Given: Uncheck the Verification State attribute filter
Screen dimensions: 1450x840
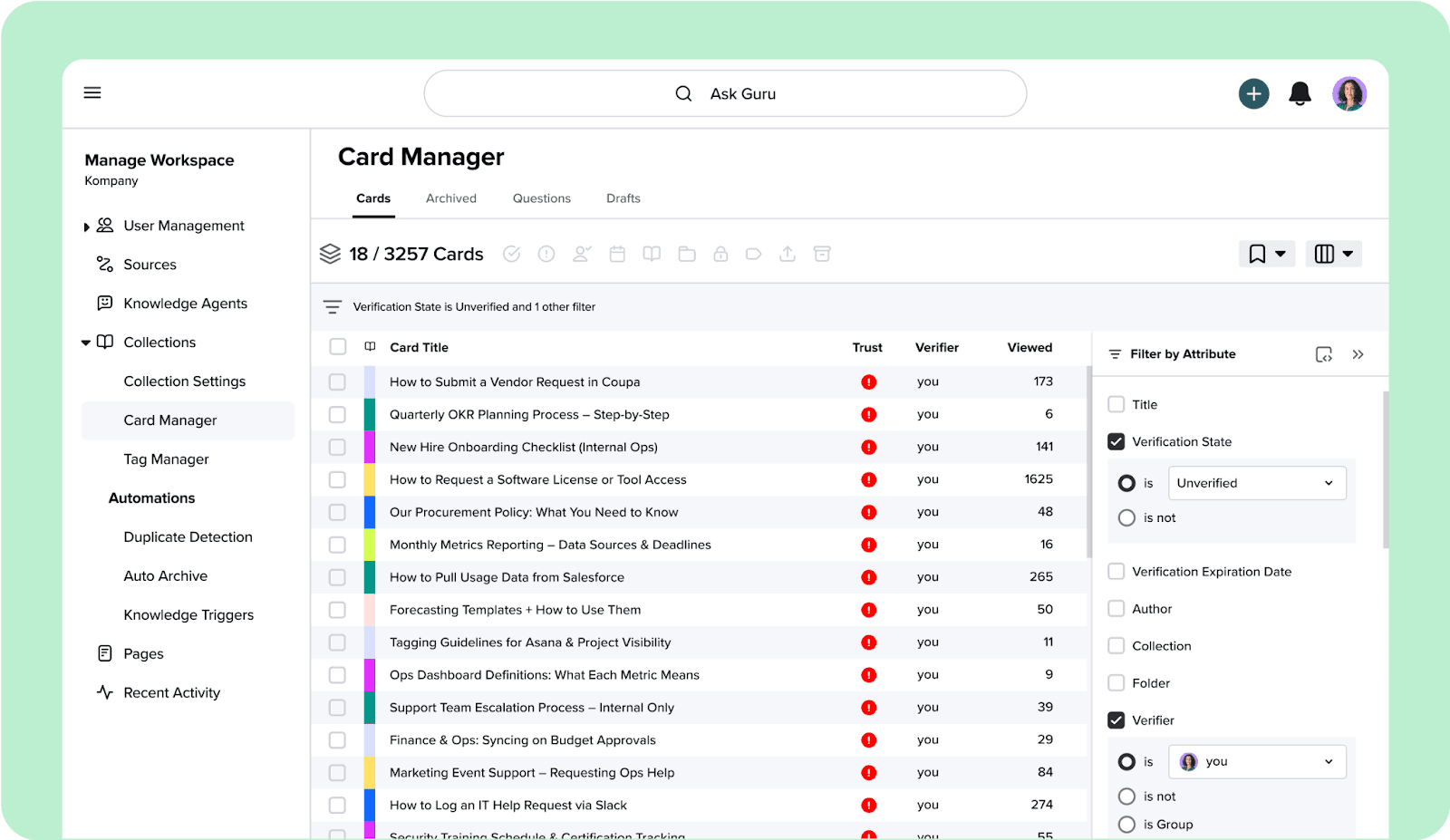Looking at the screenshot, I should click(x=1116, y=441).
